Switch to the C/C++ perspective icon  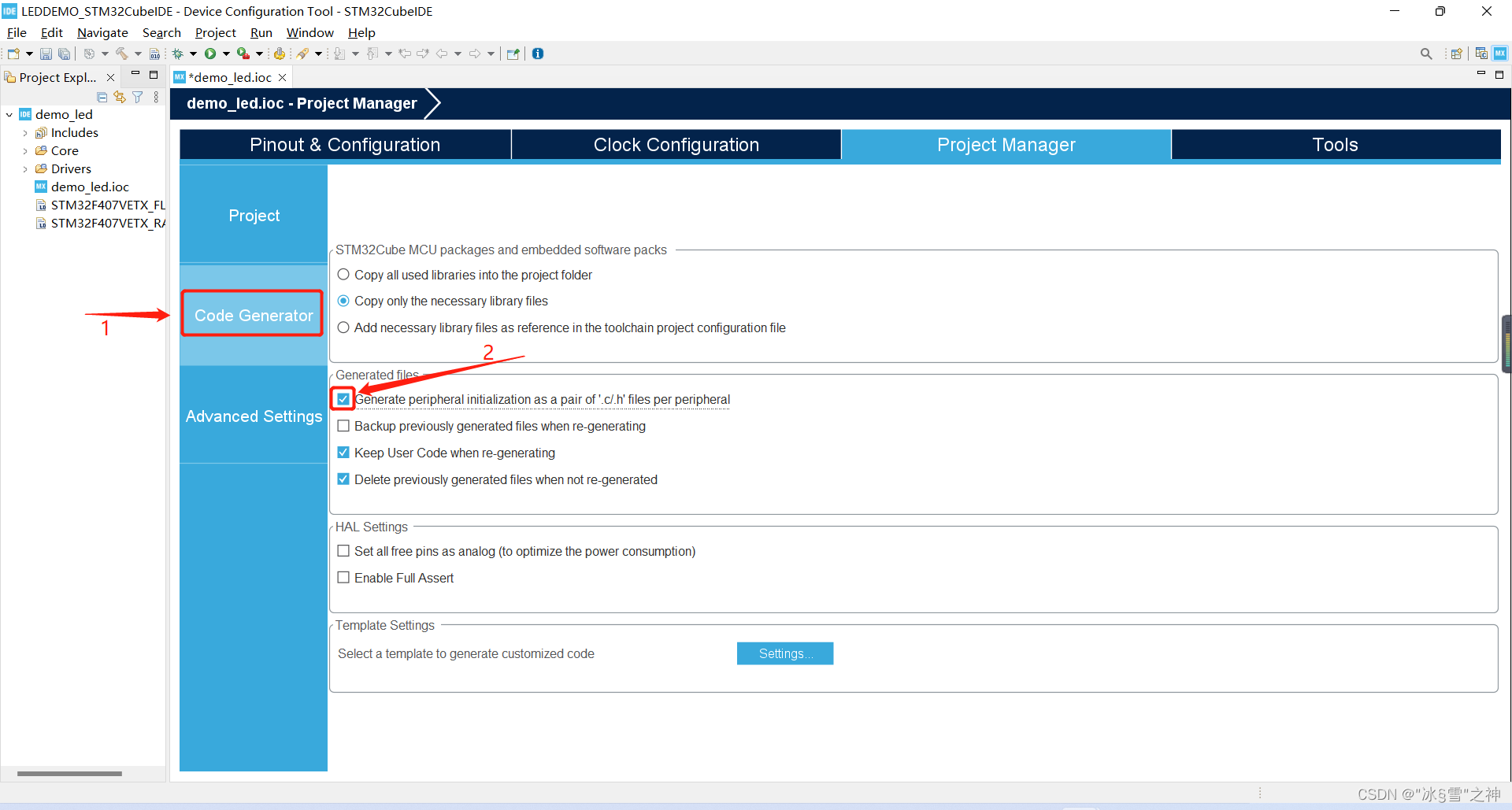coord(1481,54)
